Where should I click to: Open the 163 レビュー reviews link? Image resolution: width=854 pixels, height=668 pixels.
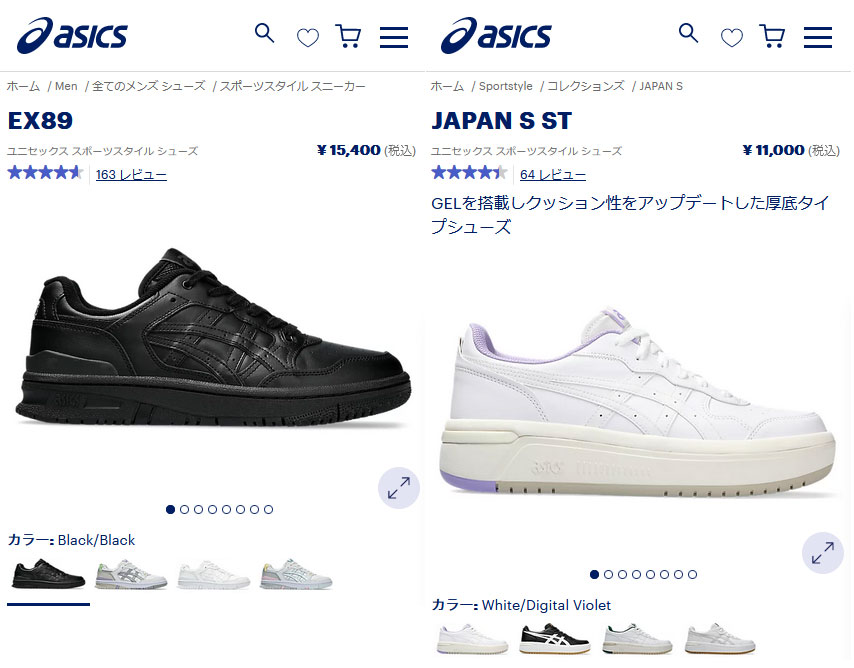(x=131, y=174)
